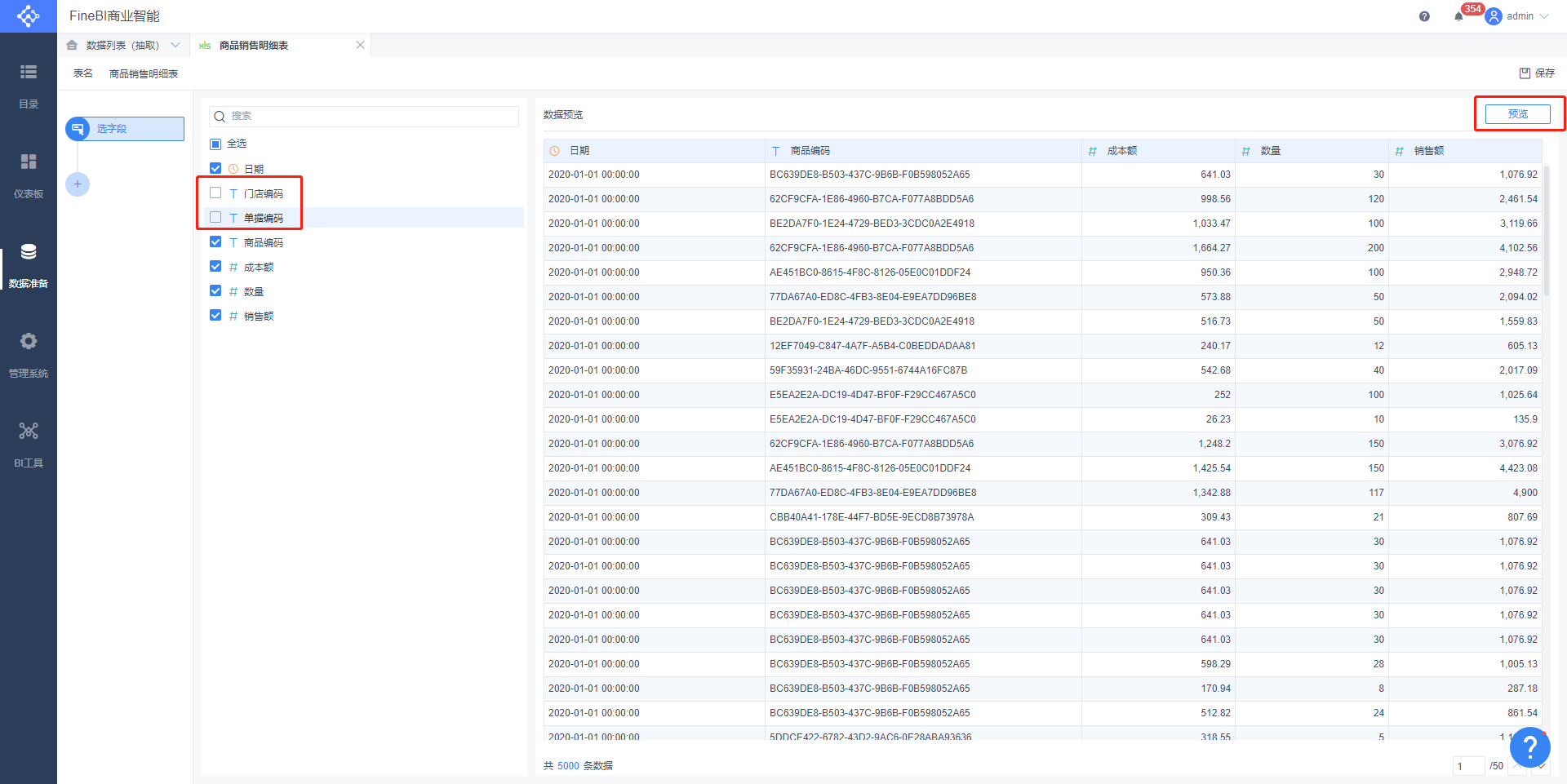The height and width of the screenshot is (784, 1567).
Task: Open the 管理系统 settings gear section
Action: click(x=29, y=355)
